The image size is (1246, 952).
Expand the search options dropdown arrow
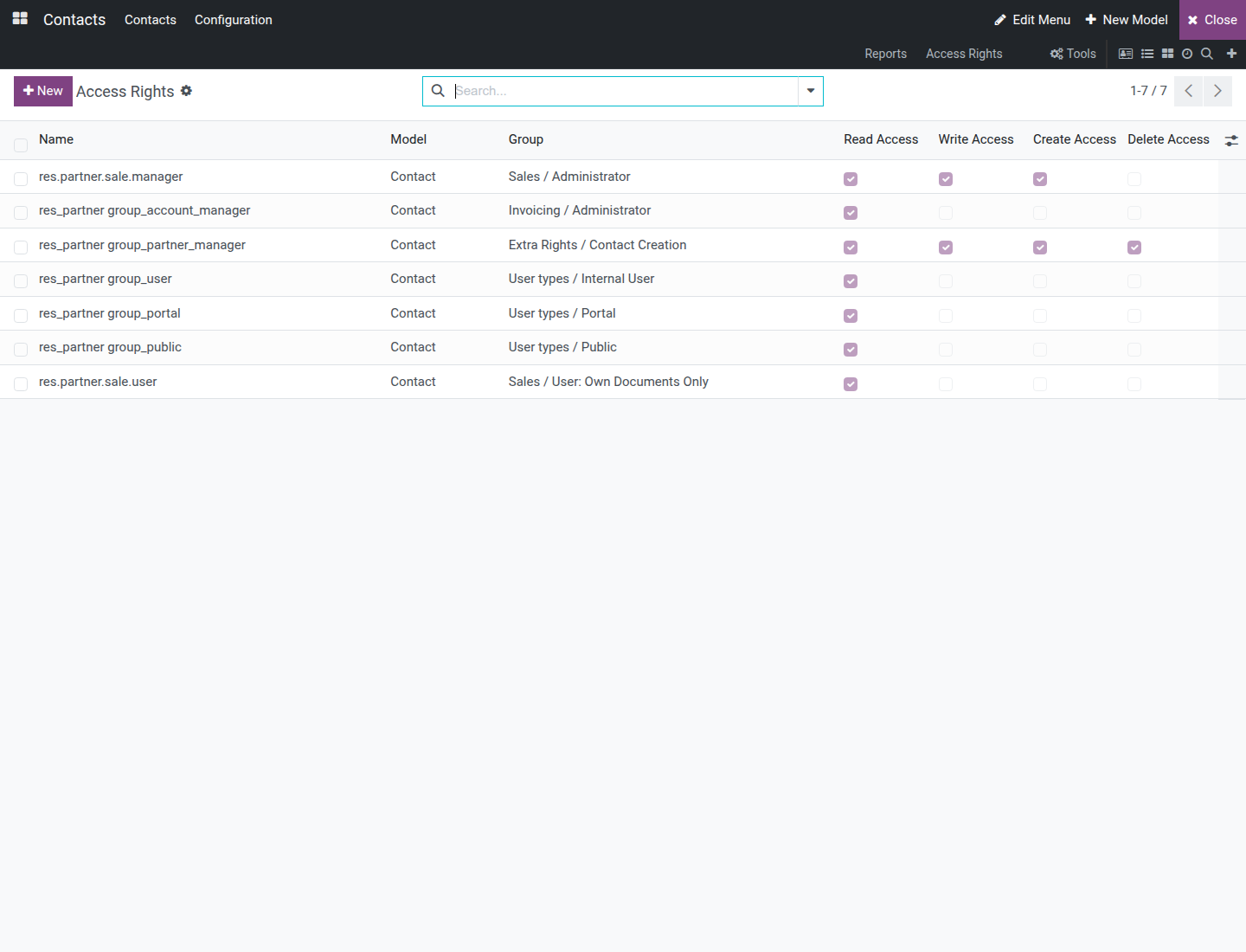[x=811, y=91]
